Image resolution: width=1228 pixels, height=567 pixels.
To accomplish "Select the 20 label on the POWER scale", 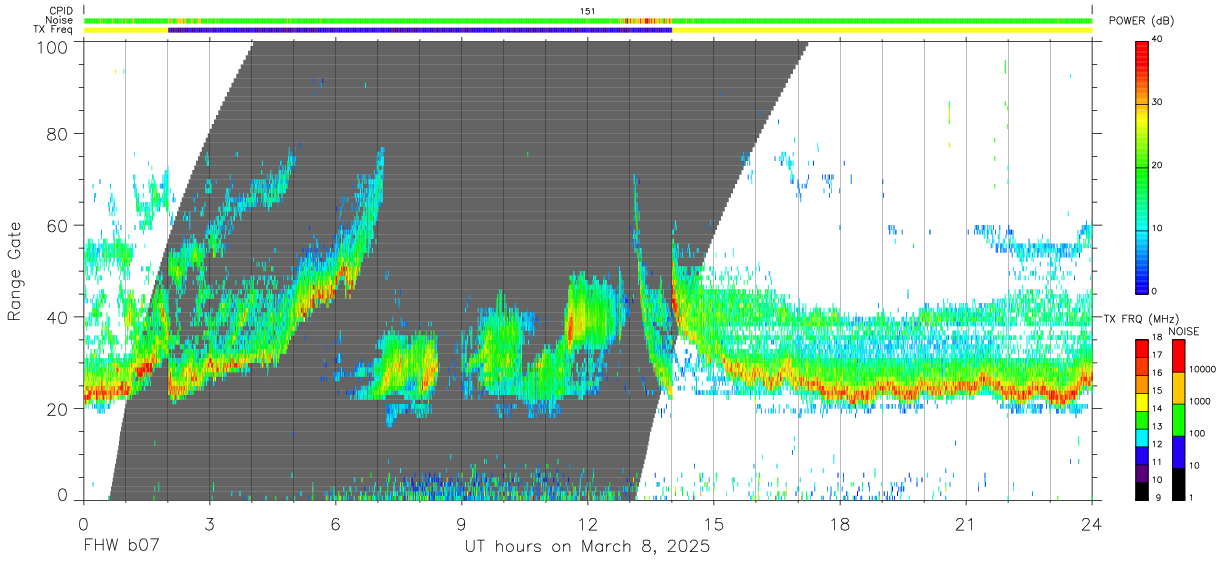I will [1157, 165].
